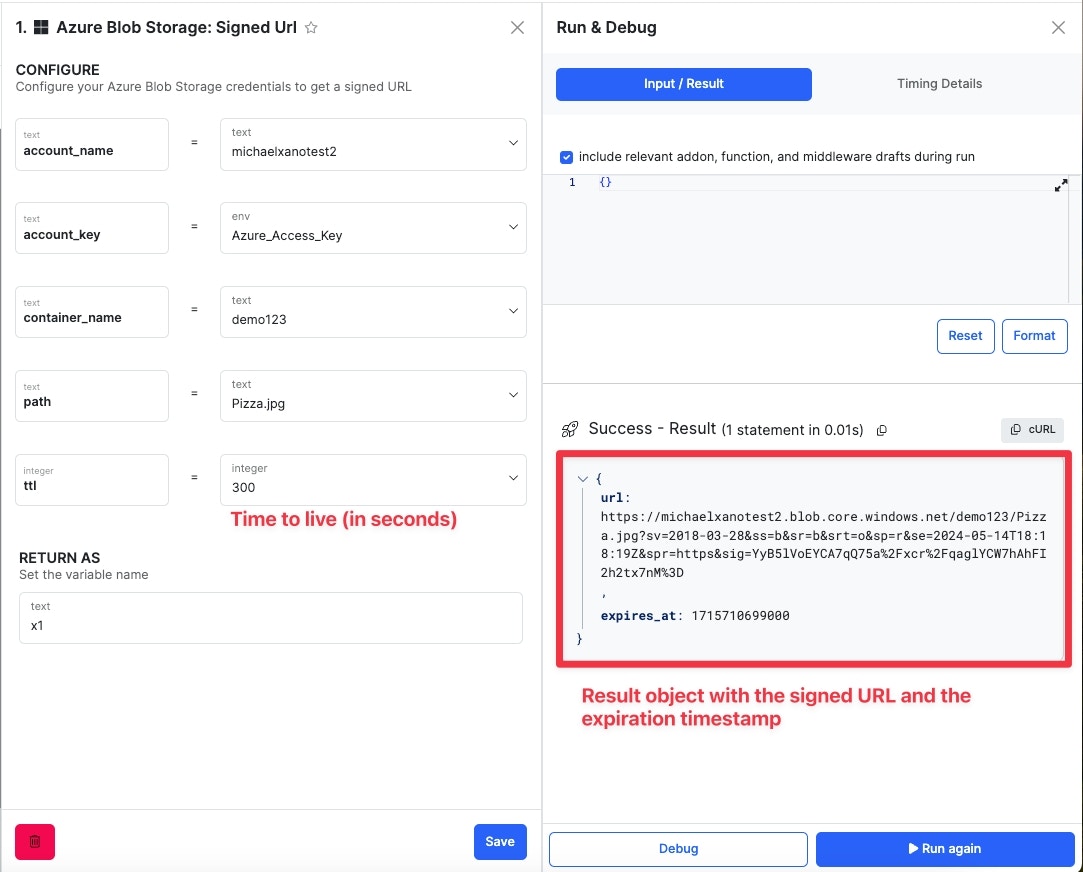Select the Input / Result tab

pos(684,84)
